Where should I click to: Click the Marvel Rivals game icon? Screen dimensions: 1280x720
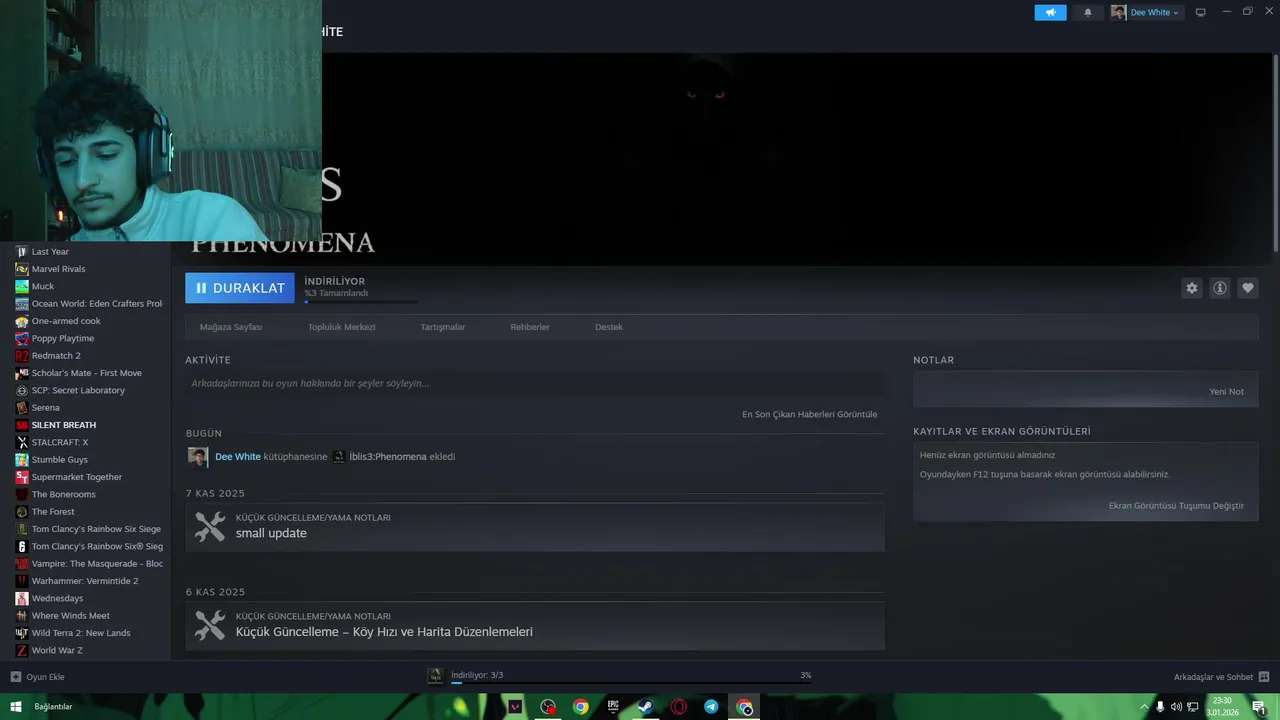(22, 269)
